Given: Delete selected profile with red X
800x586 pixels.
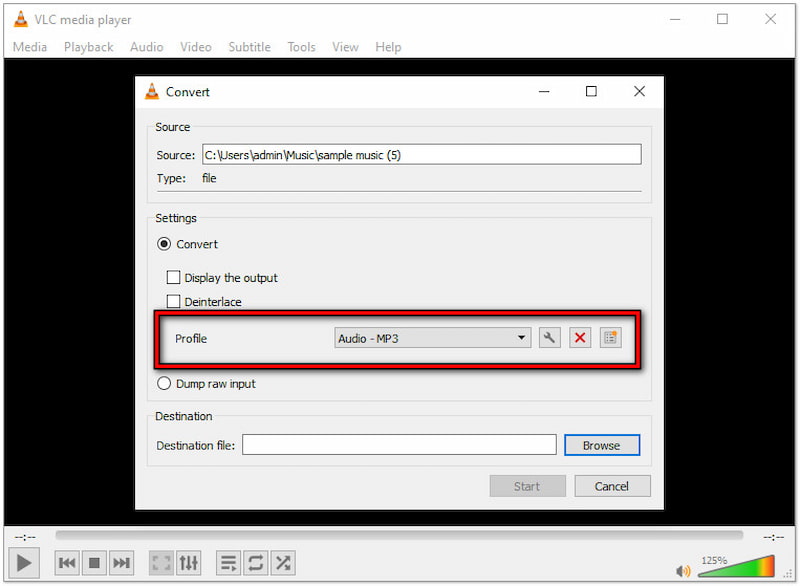Looking at the screenshot, I should click(579, 338).
